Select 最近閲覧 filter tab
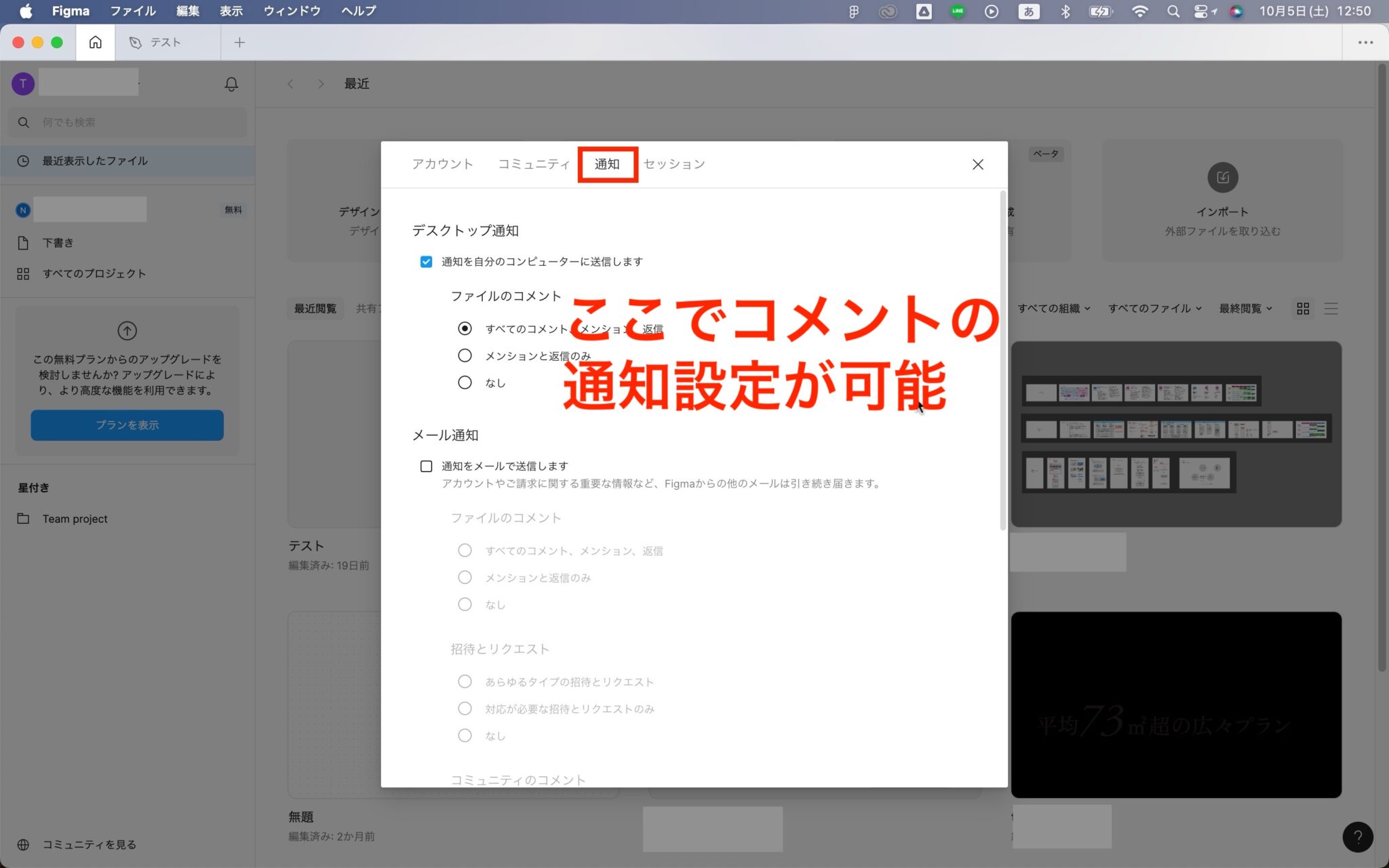The image size is (1389, 868). (315, 309)
